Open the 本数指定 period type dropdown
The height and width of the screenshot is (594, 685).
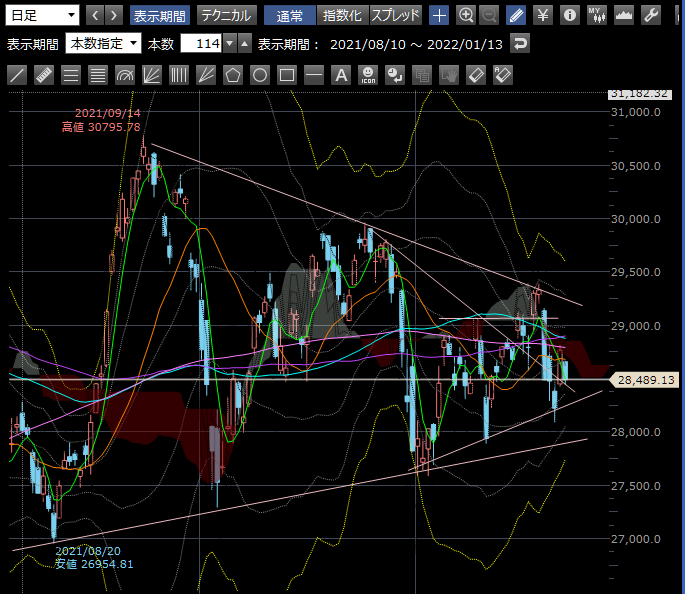[x=102, y=44]
